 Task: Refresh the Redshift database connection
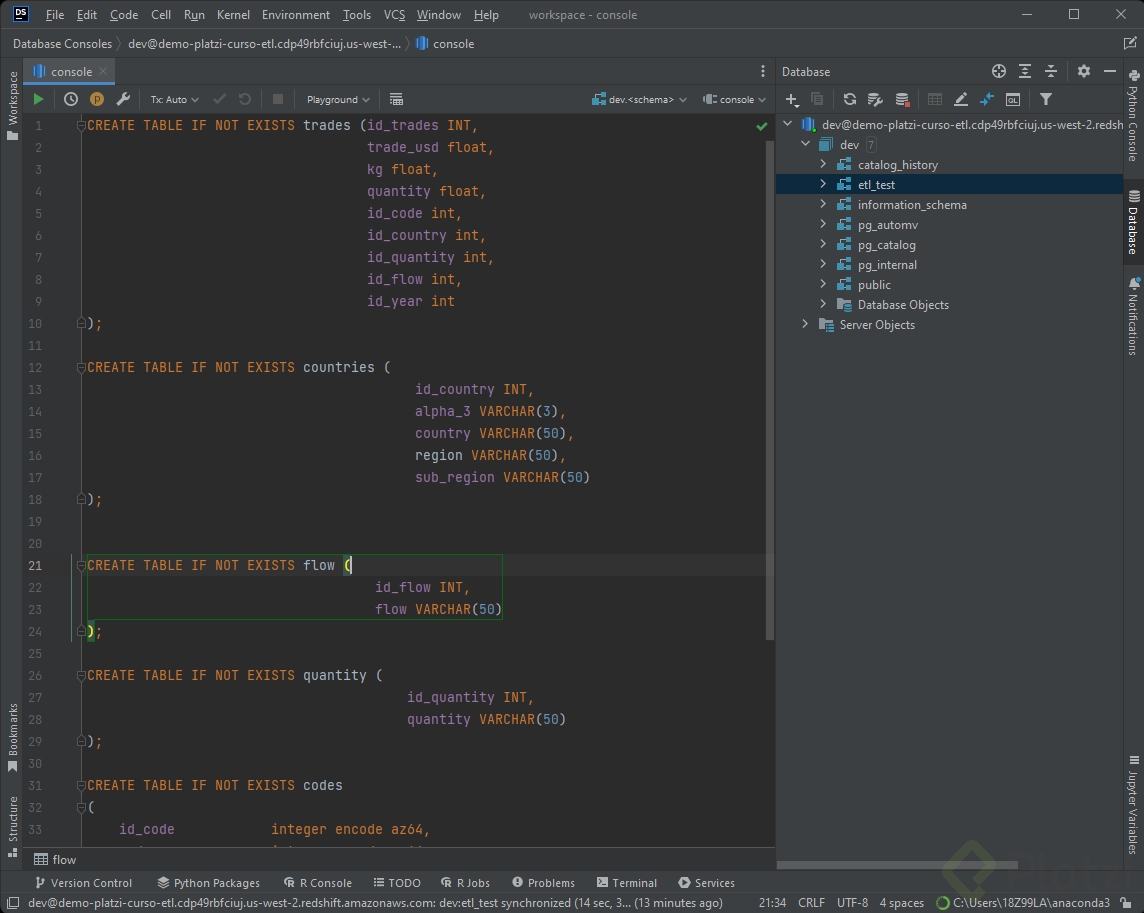tap(849, 99)
